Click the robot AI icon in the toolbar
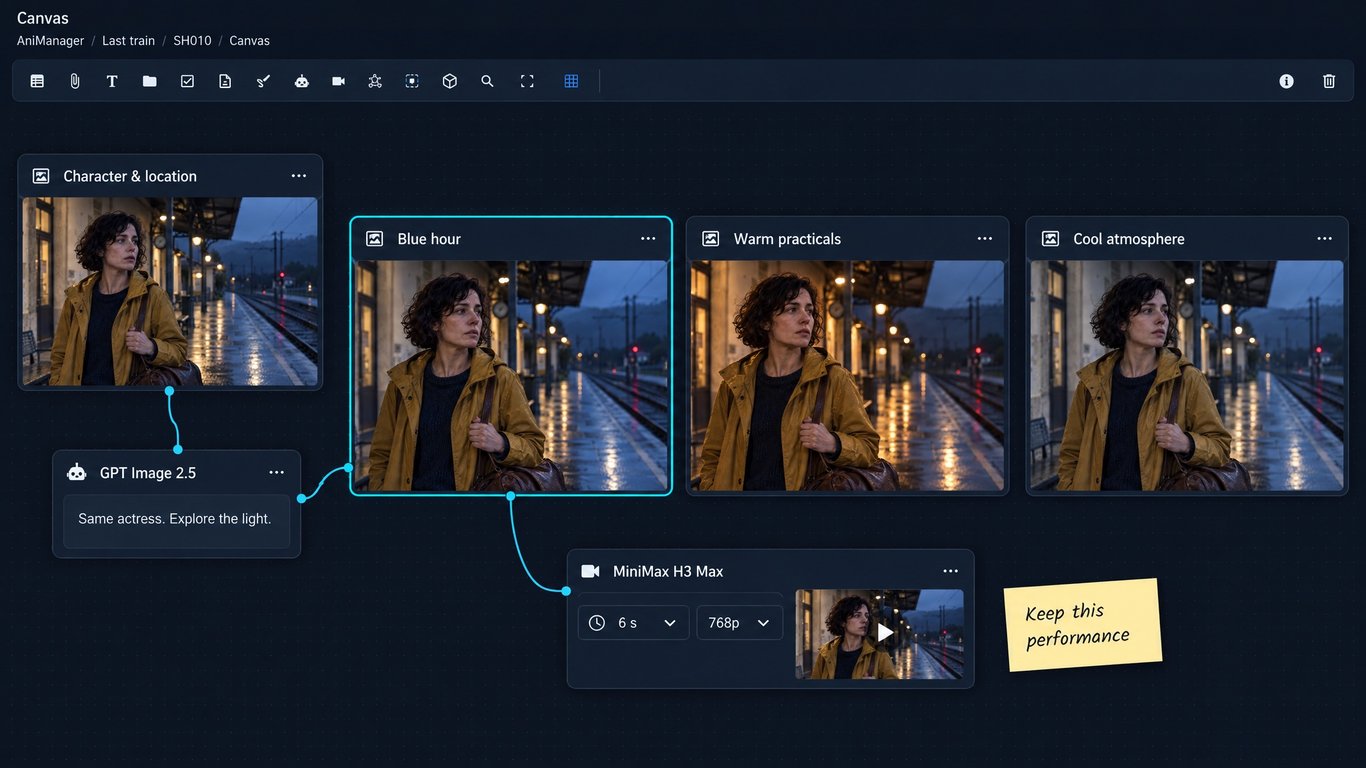 point(301,81)
